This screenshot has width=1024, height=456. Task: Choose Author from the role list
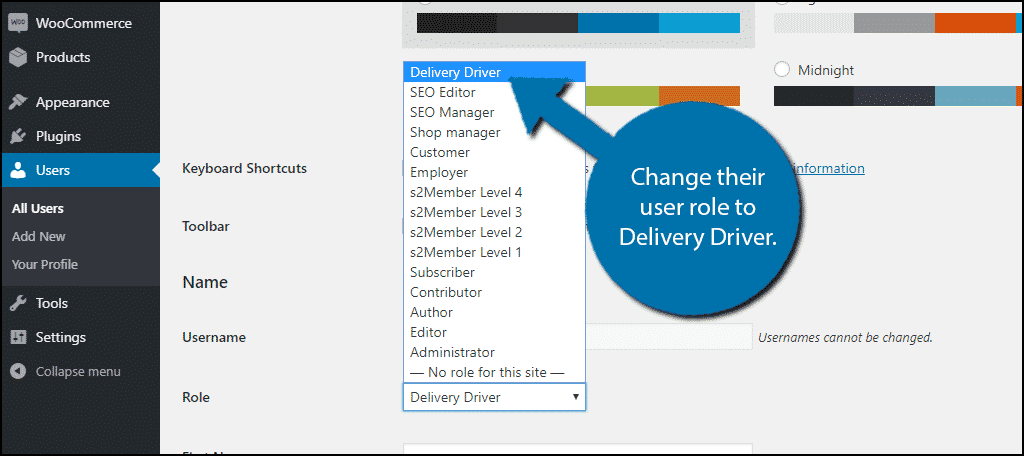(494, 312)
